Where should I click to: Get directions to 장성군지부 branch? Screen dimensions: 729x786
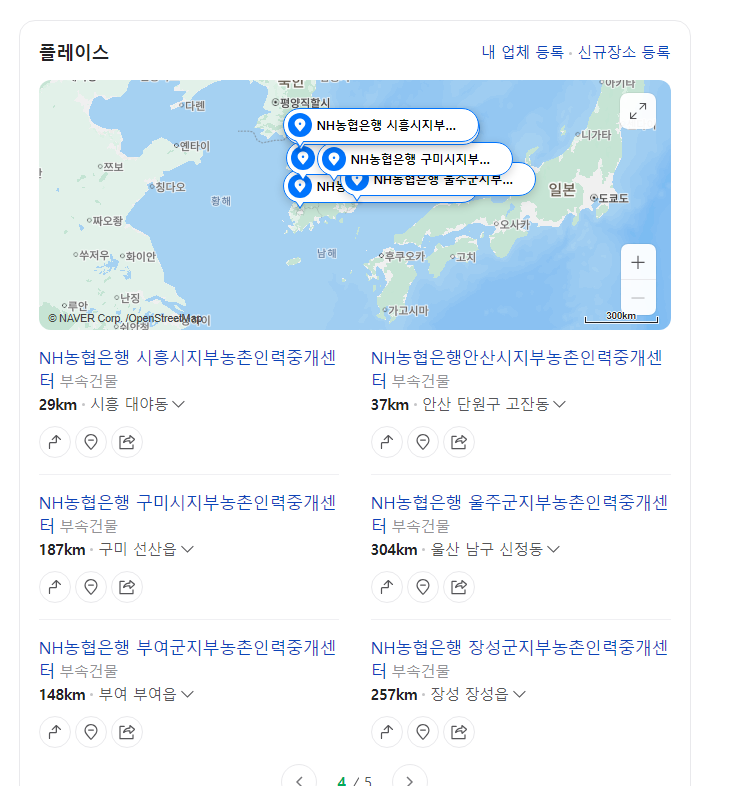[387, 732]
